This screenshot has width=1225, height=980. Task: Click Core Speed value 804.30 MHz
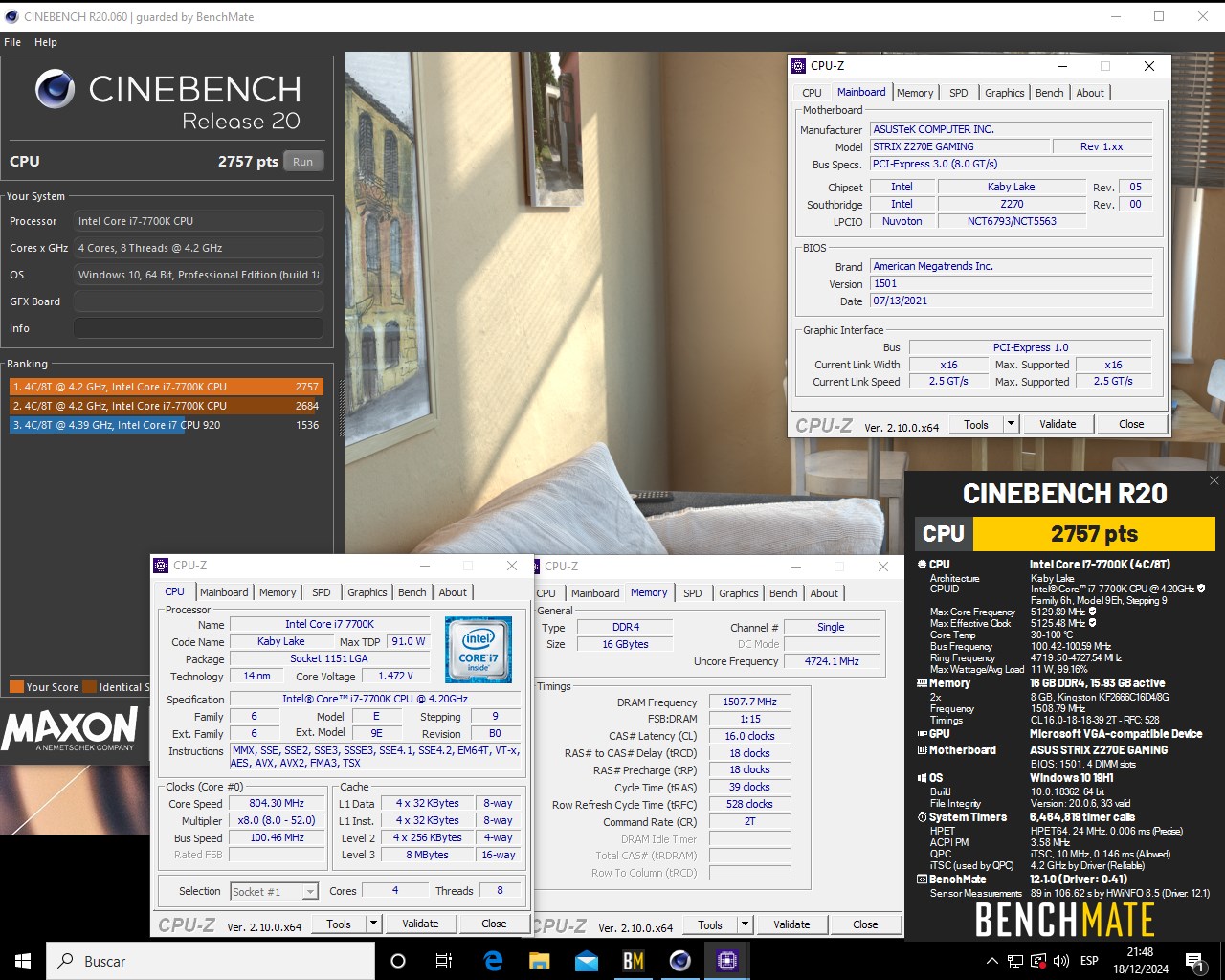[277, 803]
